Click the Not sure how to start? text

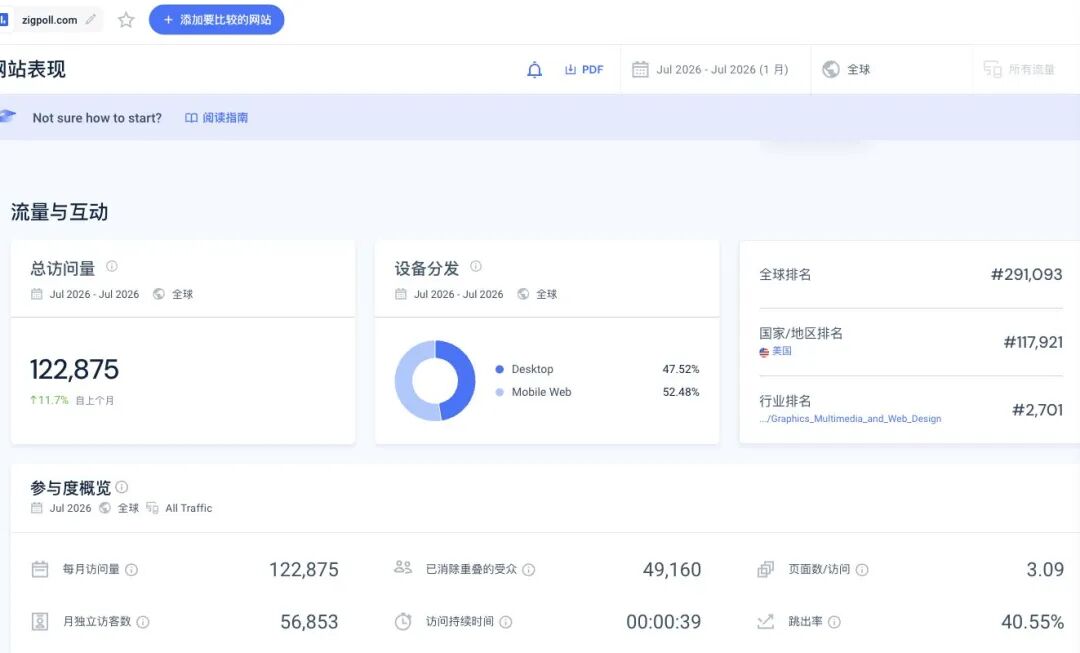97,118
